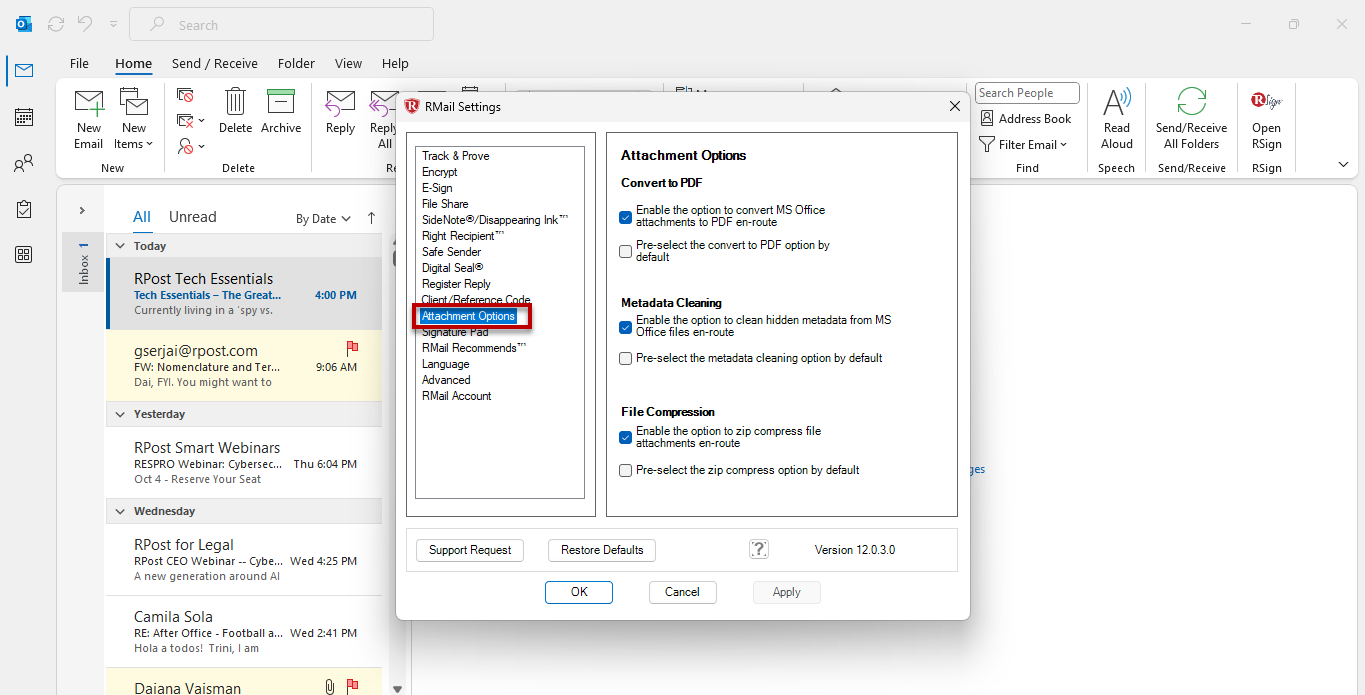Click the Delete trash can icon
Screen dimensions: 1365x695
click(235, 102)
